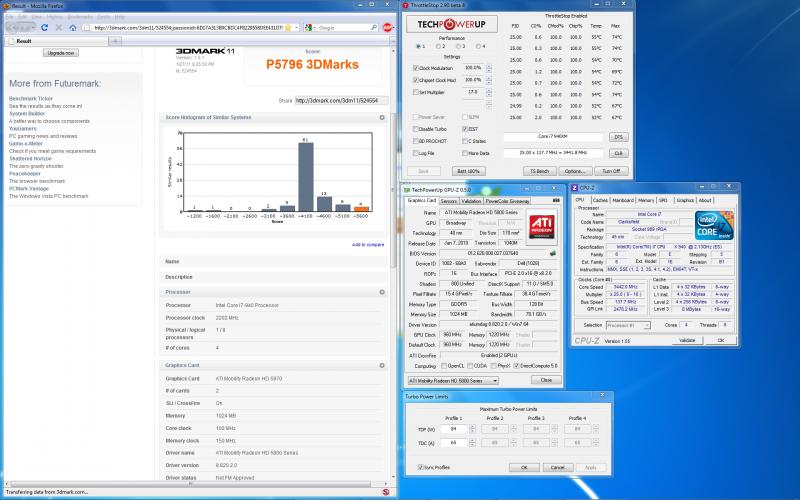
Task: Switch to the Sensors tab in GPU-Z
Action: click(x=448, y=201)
